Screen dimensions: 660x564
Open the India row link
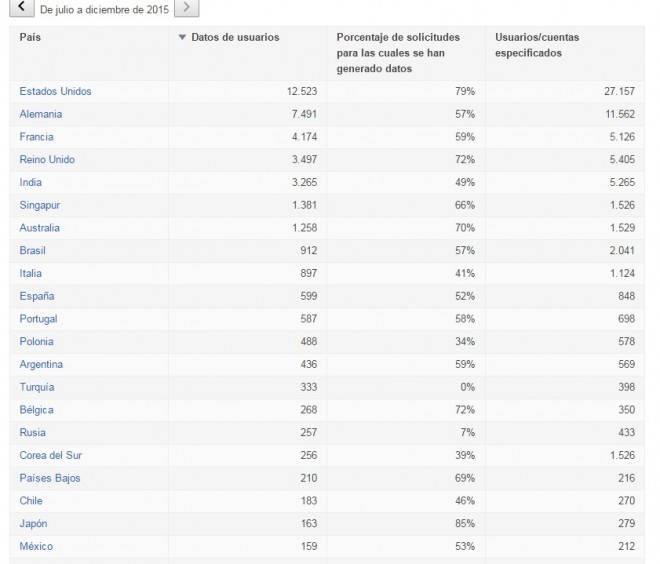coord(30,182)
